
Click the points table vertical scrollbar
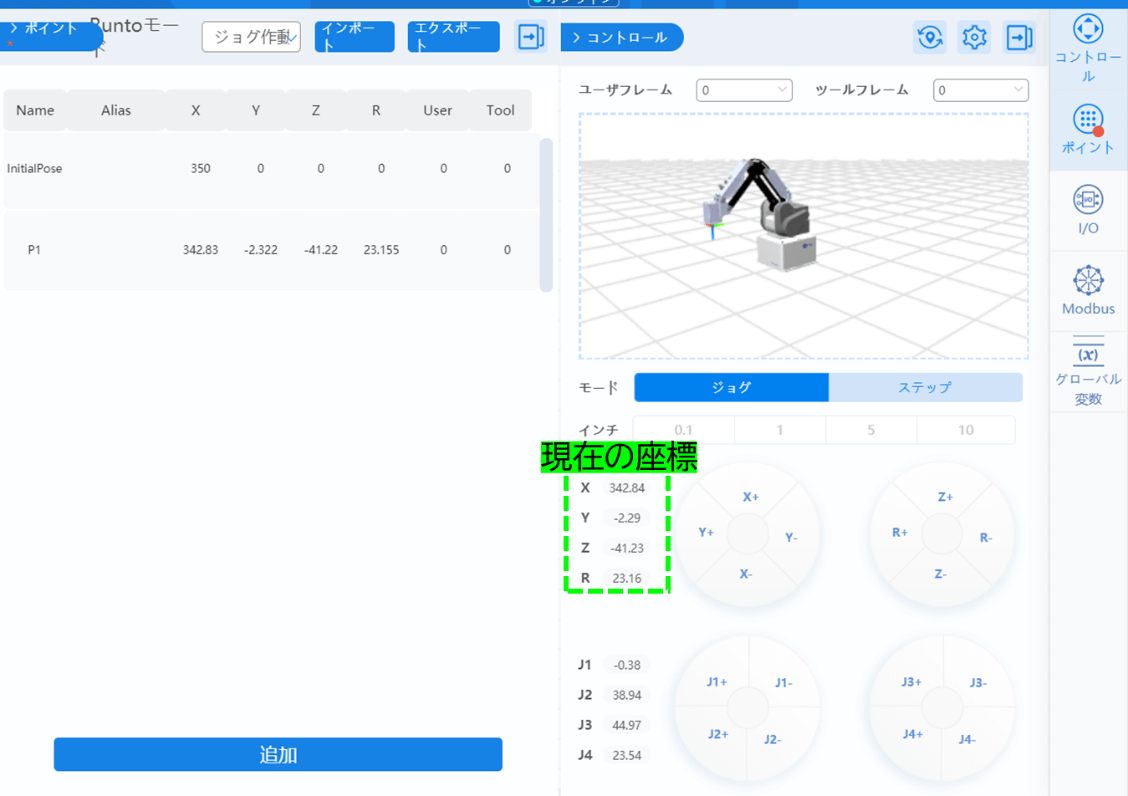tap(546, 214)
